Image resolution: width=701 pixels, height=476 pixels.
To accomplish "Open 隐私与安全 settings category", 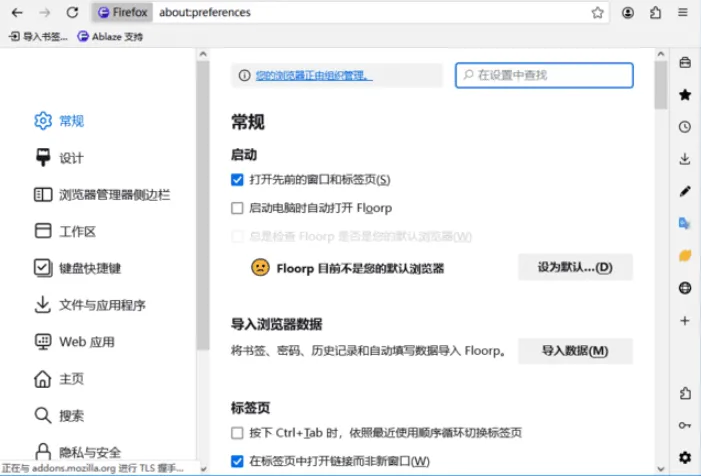I will [x=78, y=452].
